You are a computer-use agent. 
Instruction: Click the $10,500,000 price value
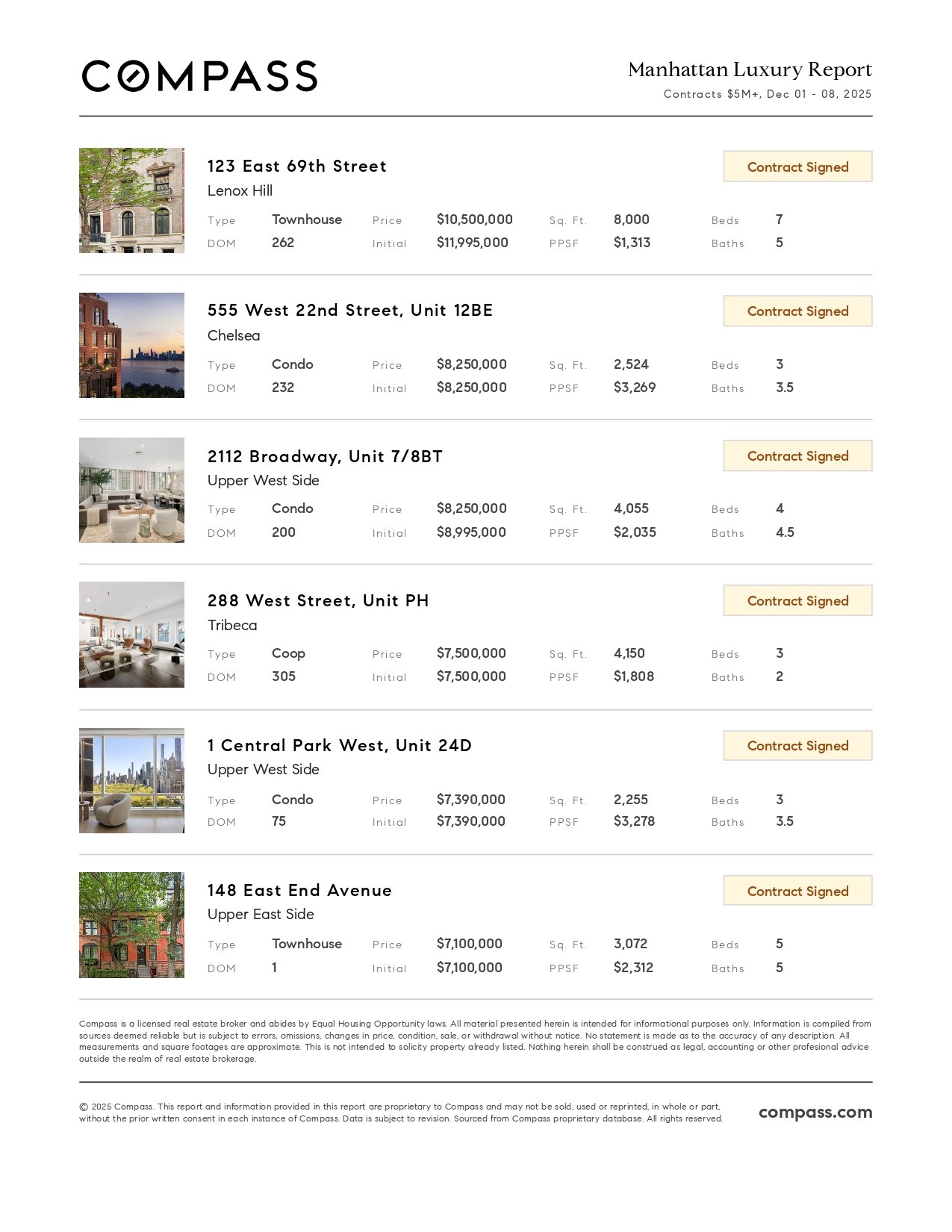point(475,220)
